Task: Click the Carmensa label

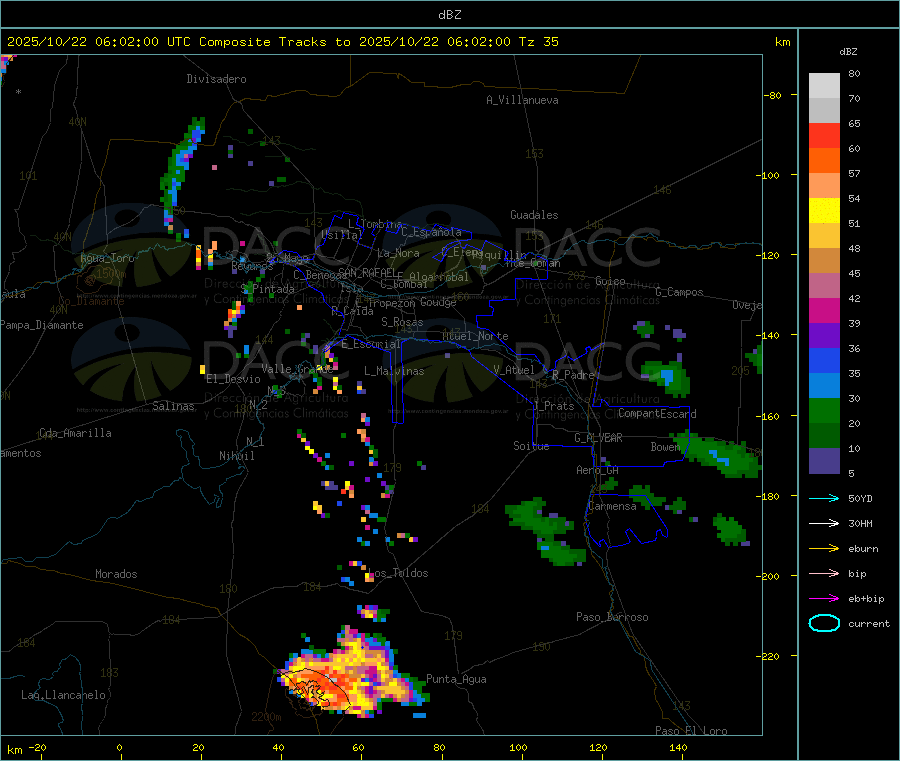Action: click(612, 506)
